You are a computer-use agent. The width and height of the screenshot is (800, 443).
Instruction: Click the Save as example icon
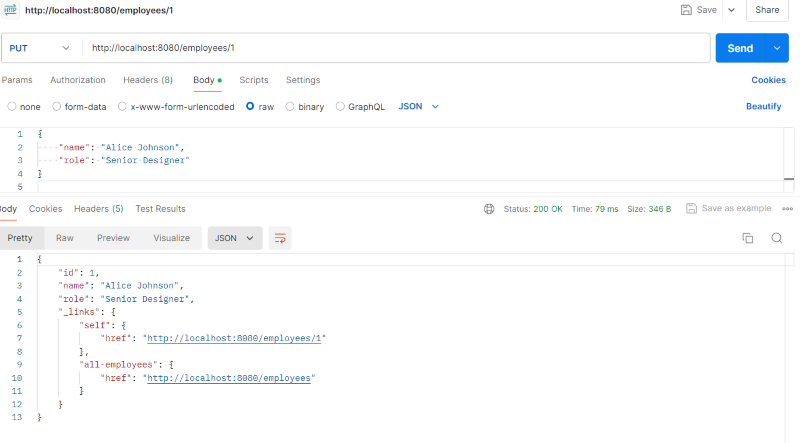click(x=691, y=209)
